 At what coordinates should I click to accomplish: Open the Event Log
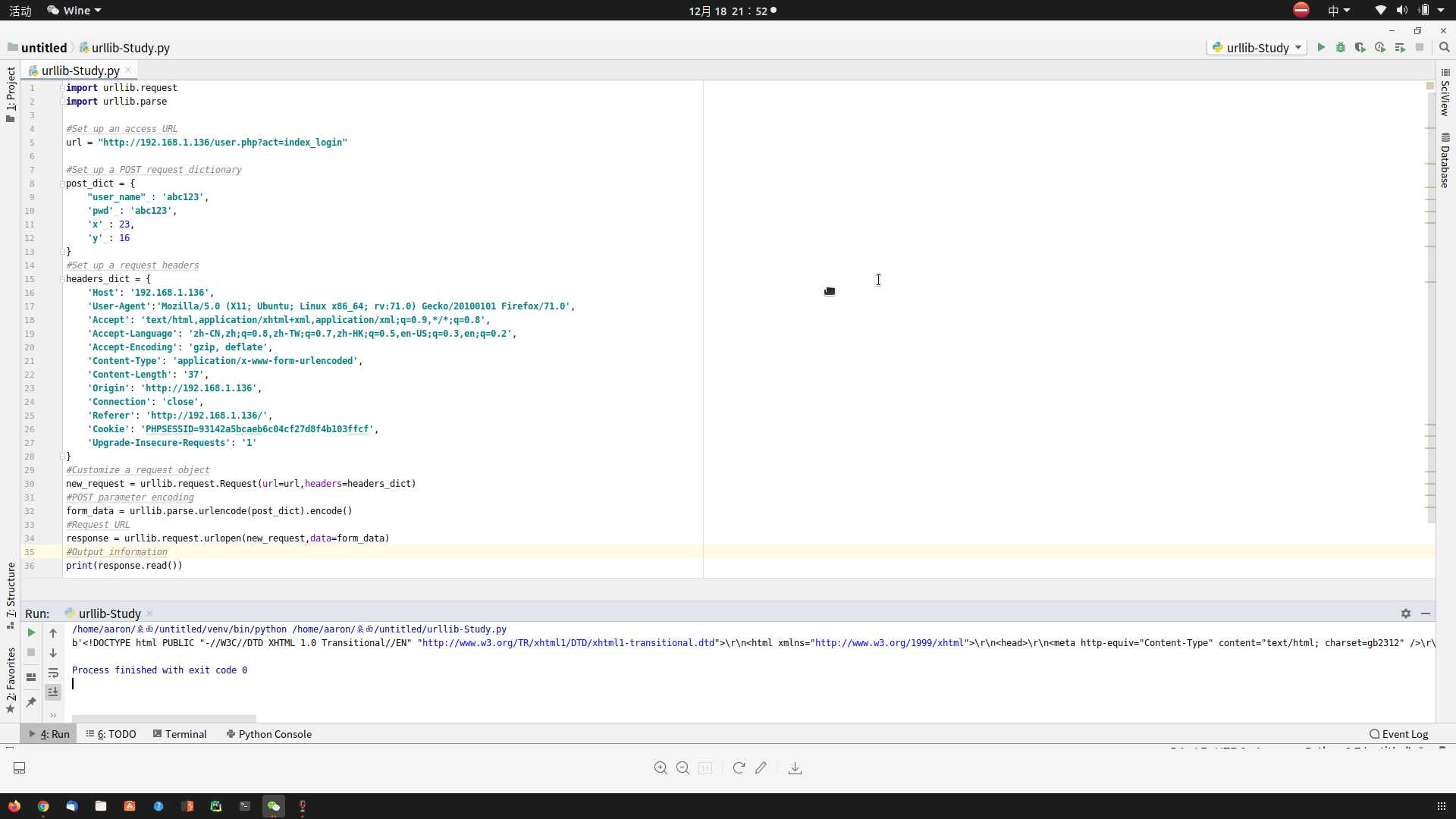1399,734
